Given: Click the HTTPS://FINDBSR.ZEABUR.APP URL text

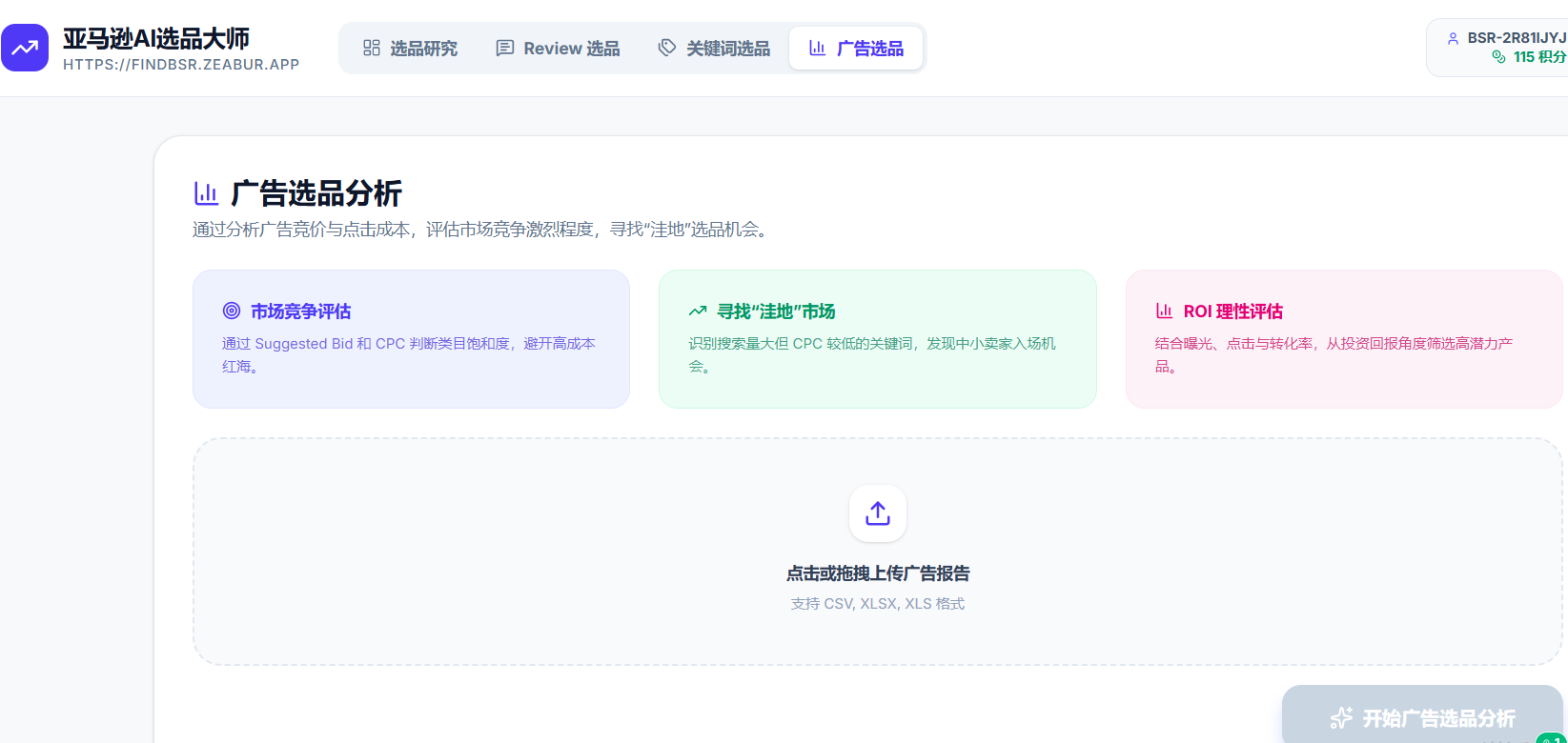Looking at the screenshot, I should click(x=181, y=65).
